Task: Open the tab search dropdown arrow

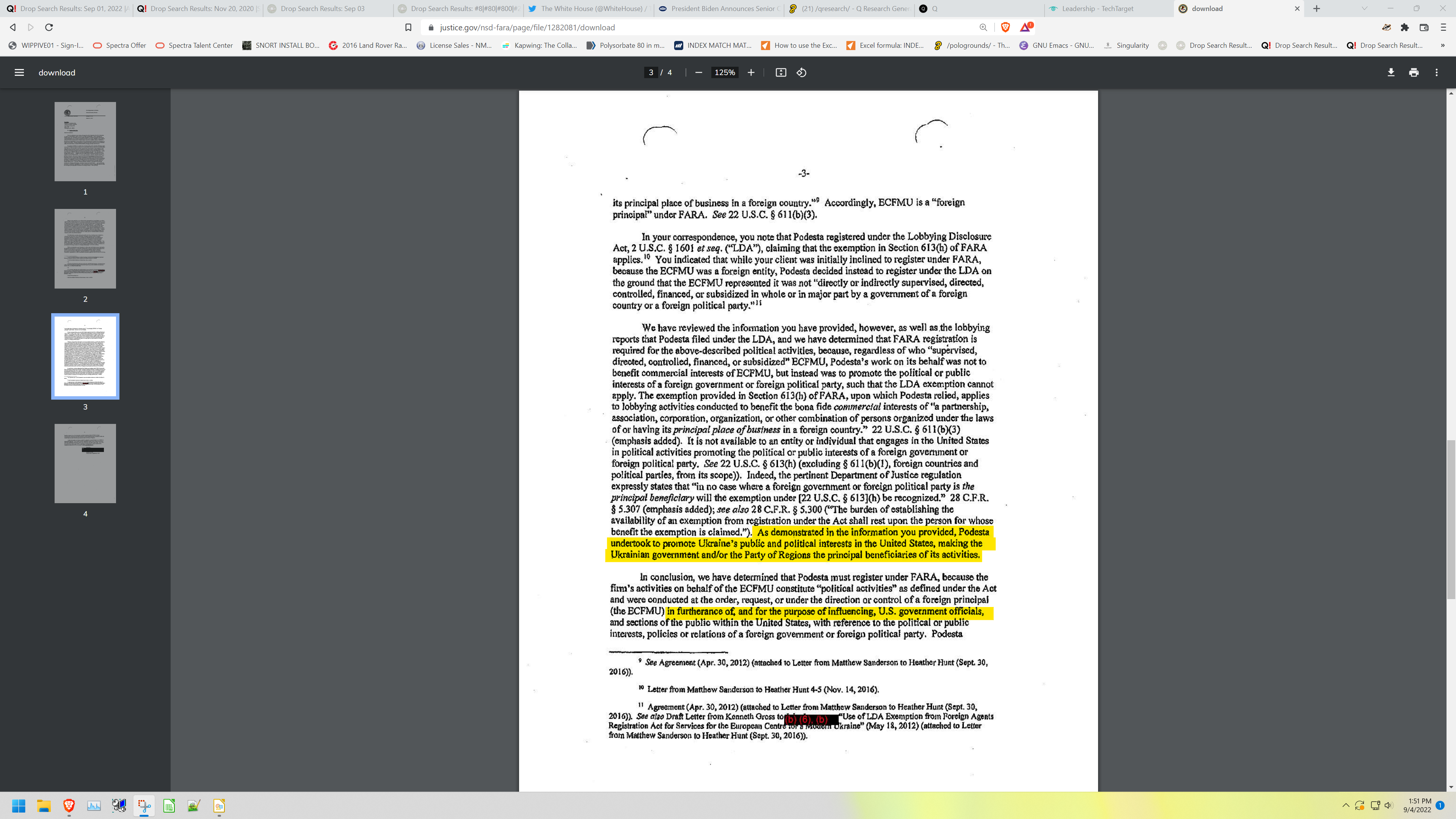Action: tap(1365, 8)
